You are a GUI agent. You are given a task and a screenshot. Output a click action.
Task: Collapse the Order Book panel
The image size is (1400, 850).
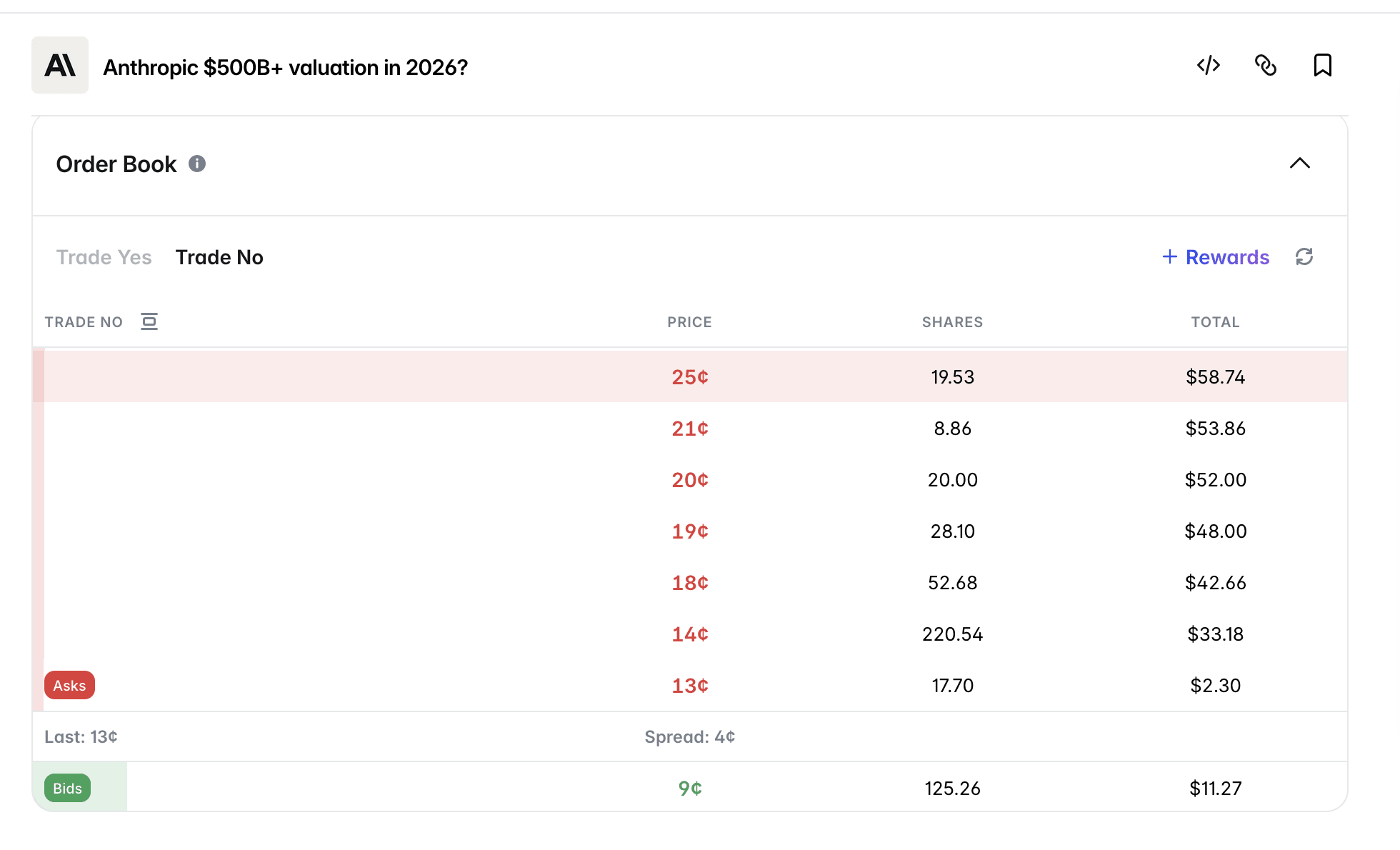pyautogui.click(x=1299, y=164)
